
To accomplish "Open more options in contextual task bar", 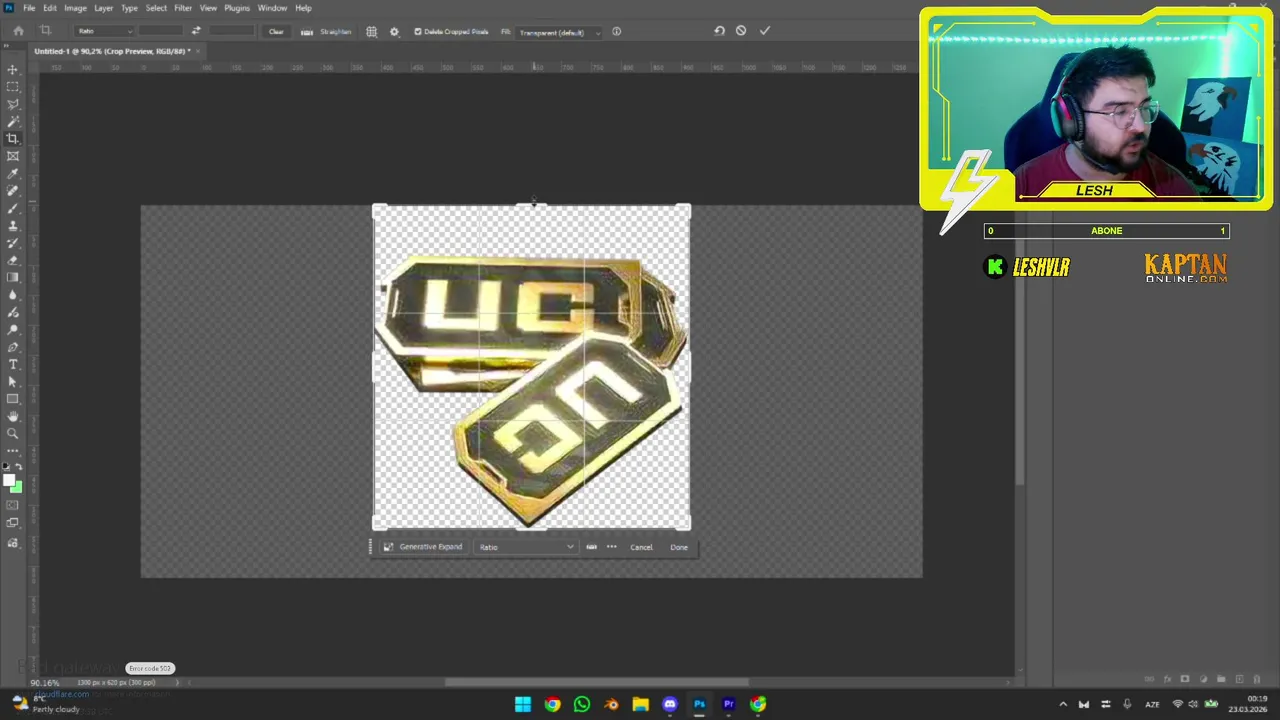I will pyautogui.click(x=612, y=547).
